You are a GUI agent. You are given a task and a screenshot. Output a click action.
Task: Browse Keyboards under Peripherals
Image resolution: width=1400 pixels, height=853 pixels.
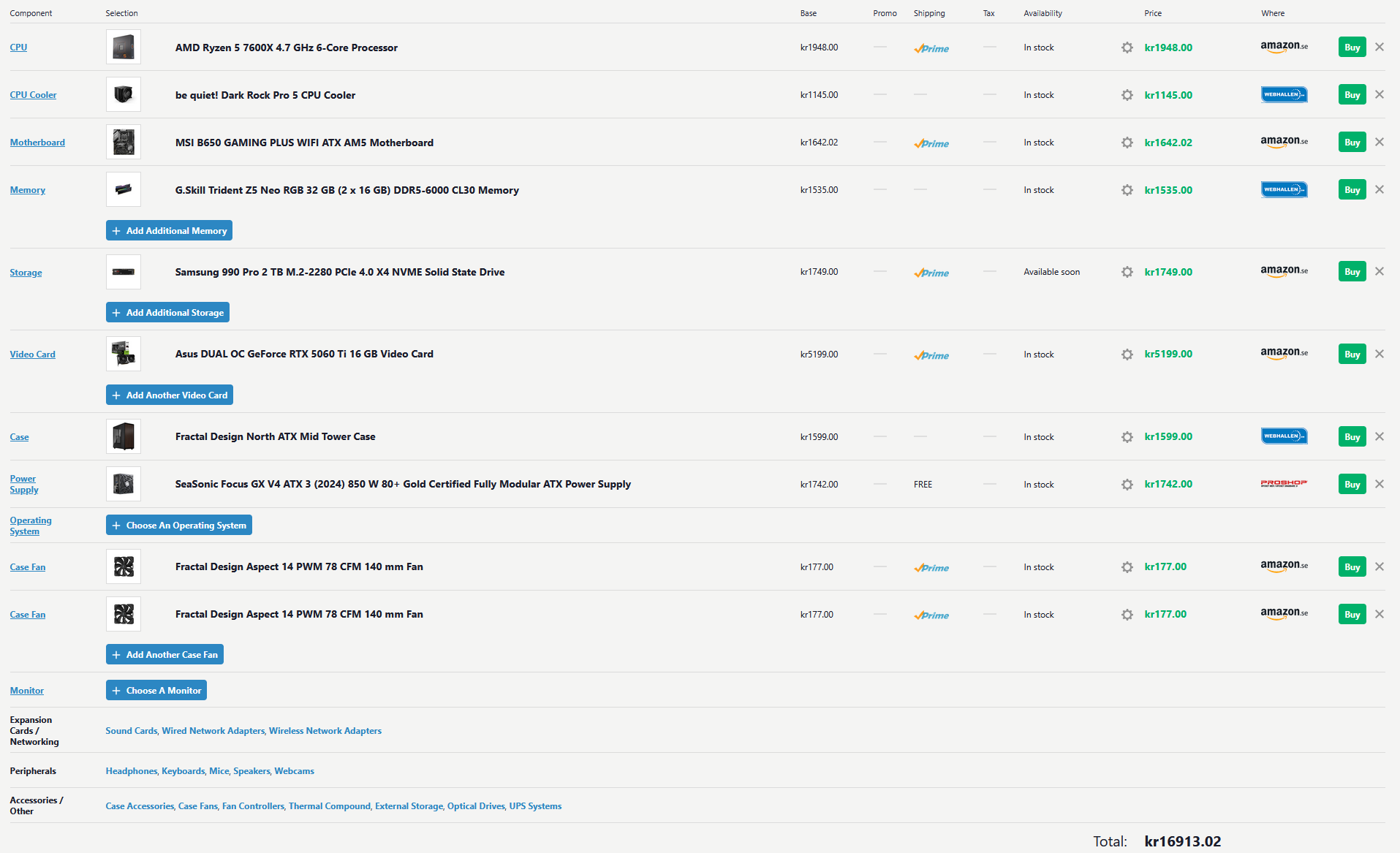(183, 771)
